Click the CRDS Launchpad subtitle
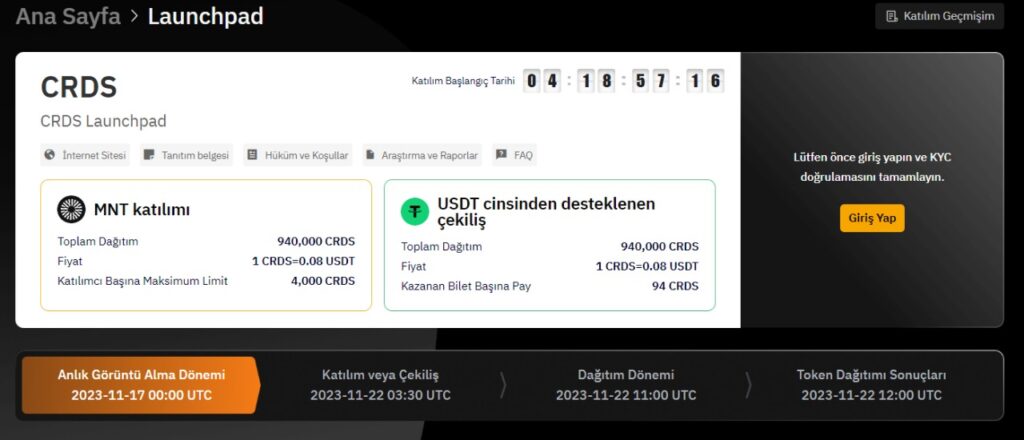 click(x=103, y=121)
